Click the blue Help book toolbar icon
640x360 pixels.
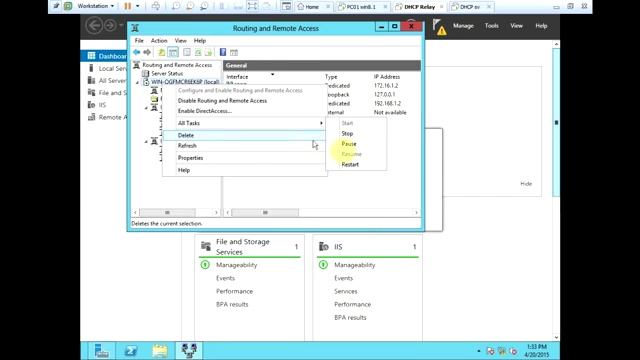[223, 52]
